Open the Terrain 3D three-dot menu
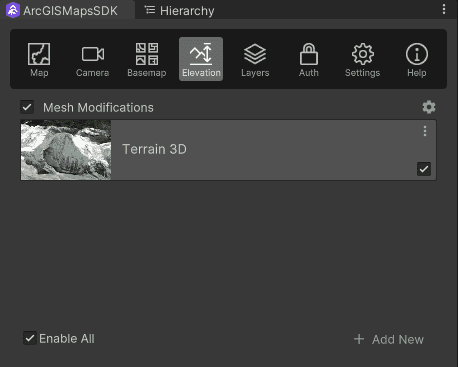458x367 pixels. pos(425,131)
